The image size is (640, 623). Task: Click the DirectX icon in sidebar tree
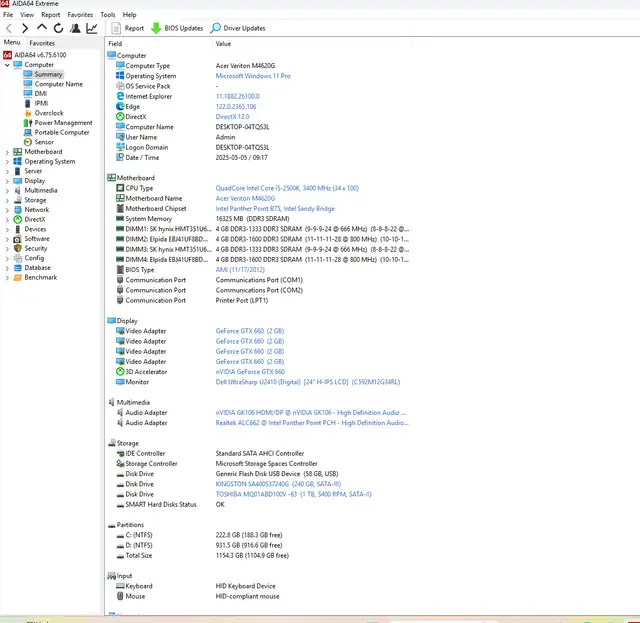point(18,219)
